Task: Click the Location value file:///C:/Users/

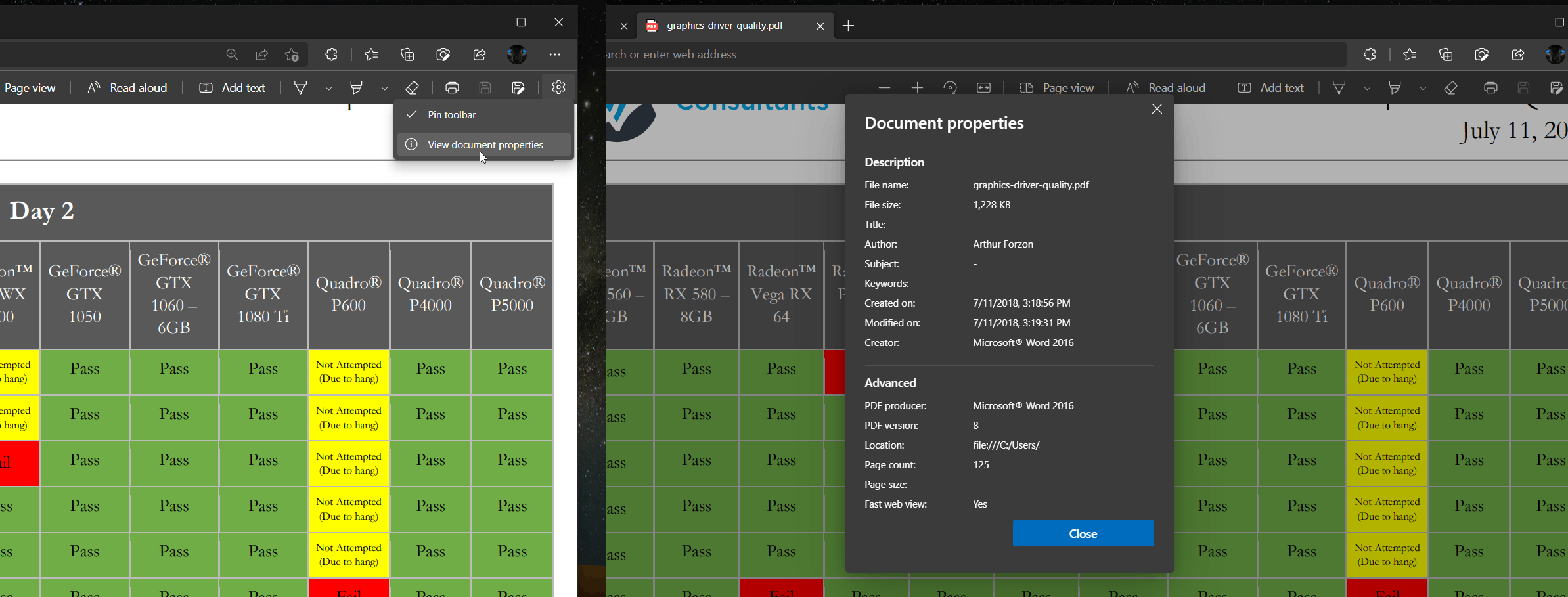Action: point(1006,445)
